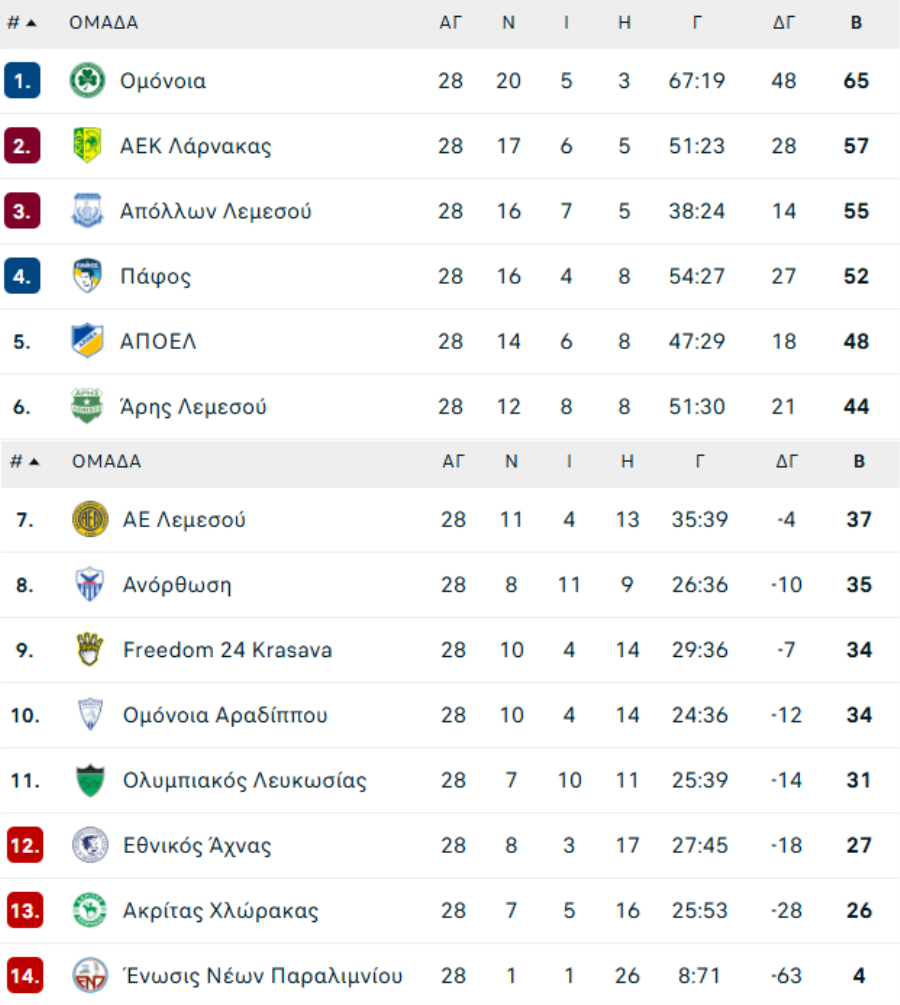Click the ΑΠΟΕΛ club logo
This screenshot has width=900, height=1005.
pos(87,341)
